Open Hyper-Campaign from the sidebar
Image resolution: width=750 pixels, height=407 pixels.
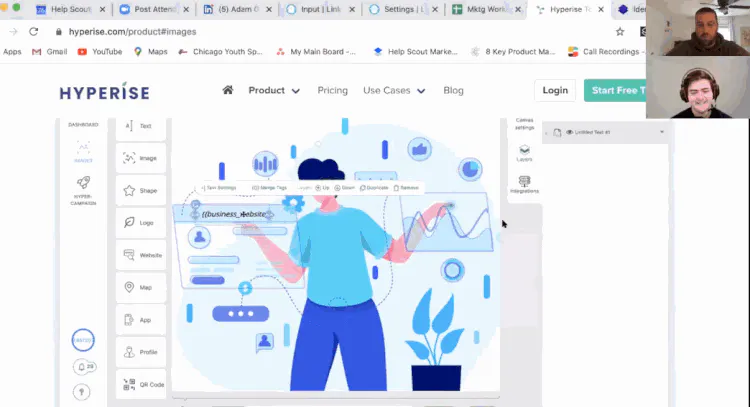click(x=83, y=190)
